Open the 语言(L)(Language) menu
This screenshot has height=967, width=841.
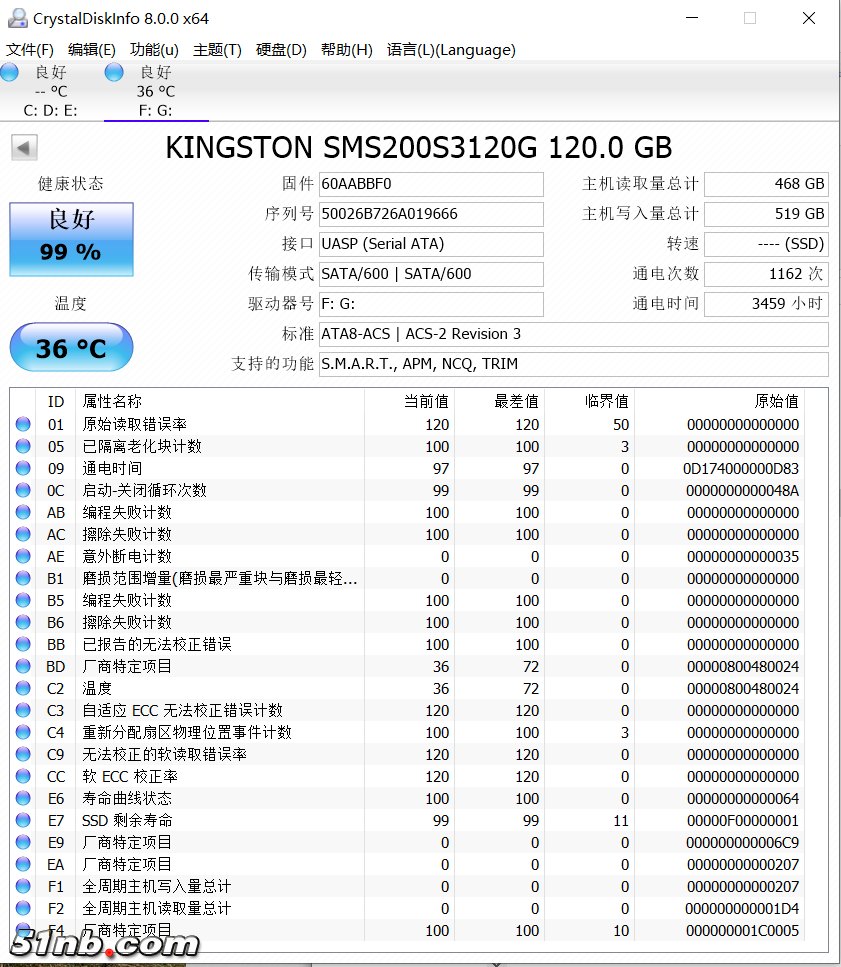[x=451, y=50]
